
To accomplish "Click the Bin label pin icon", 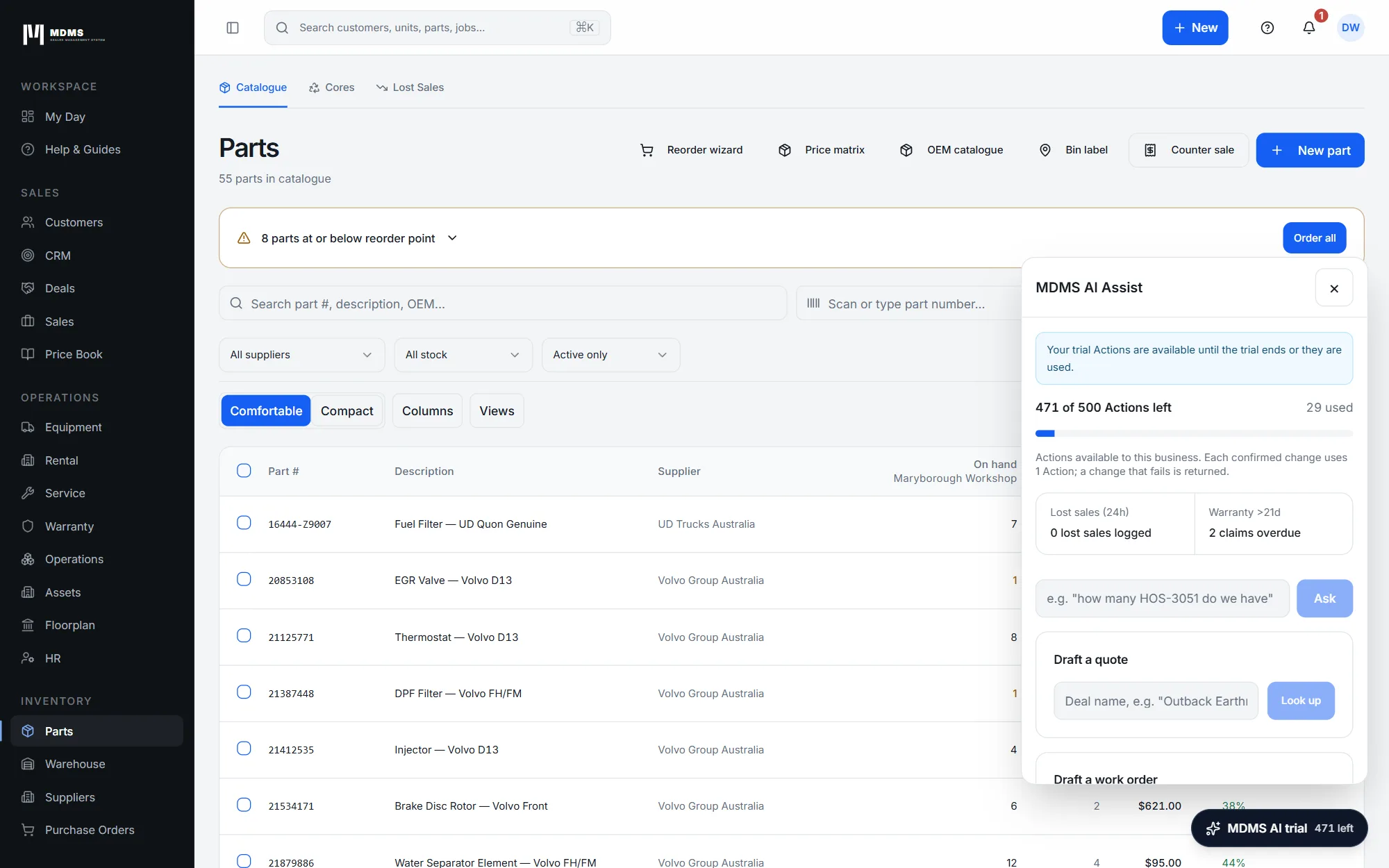I will coord(1045,150).
